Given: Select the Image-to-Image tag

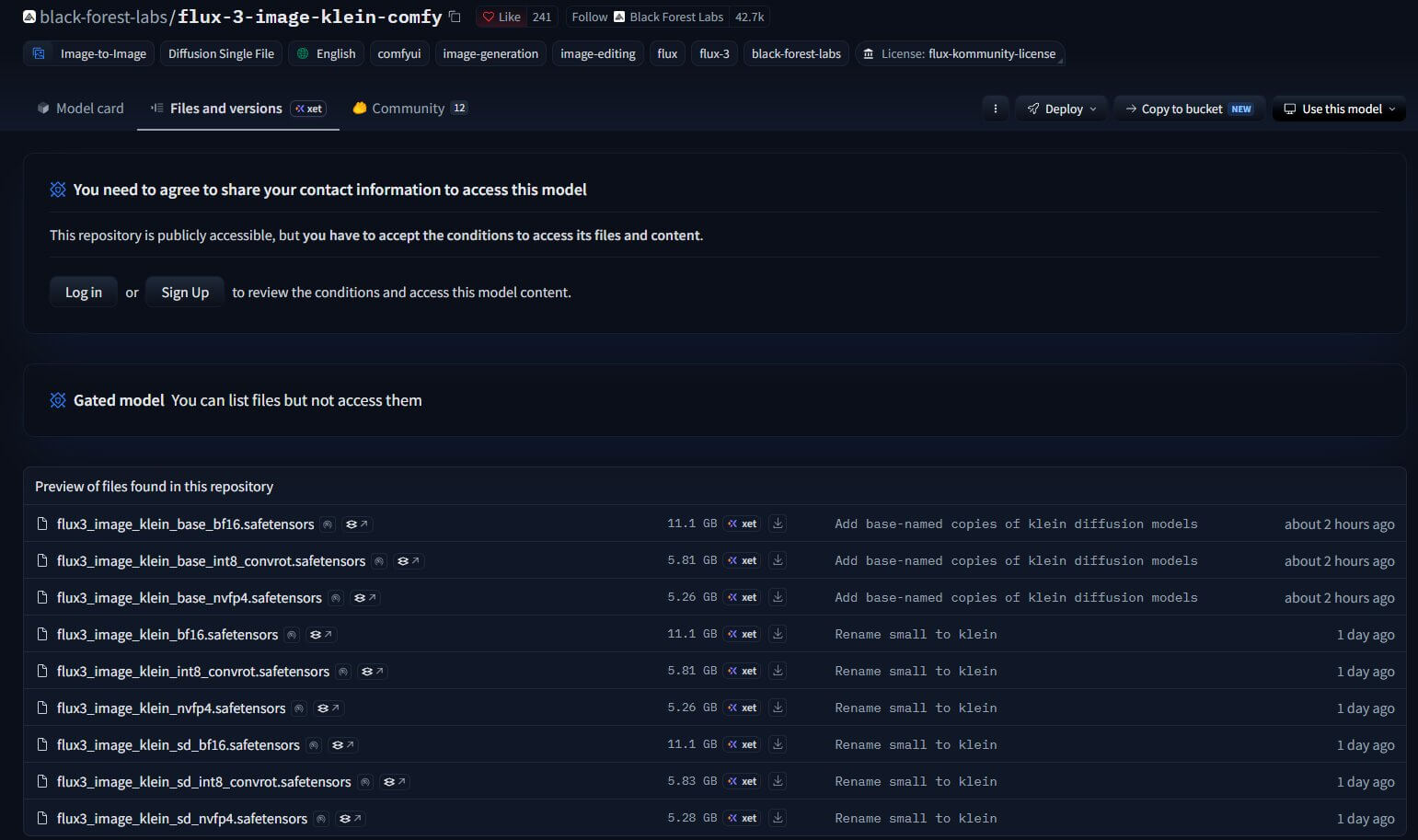Looking at the screenshot, I should [x=89, y=53].
